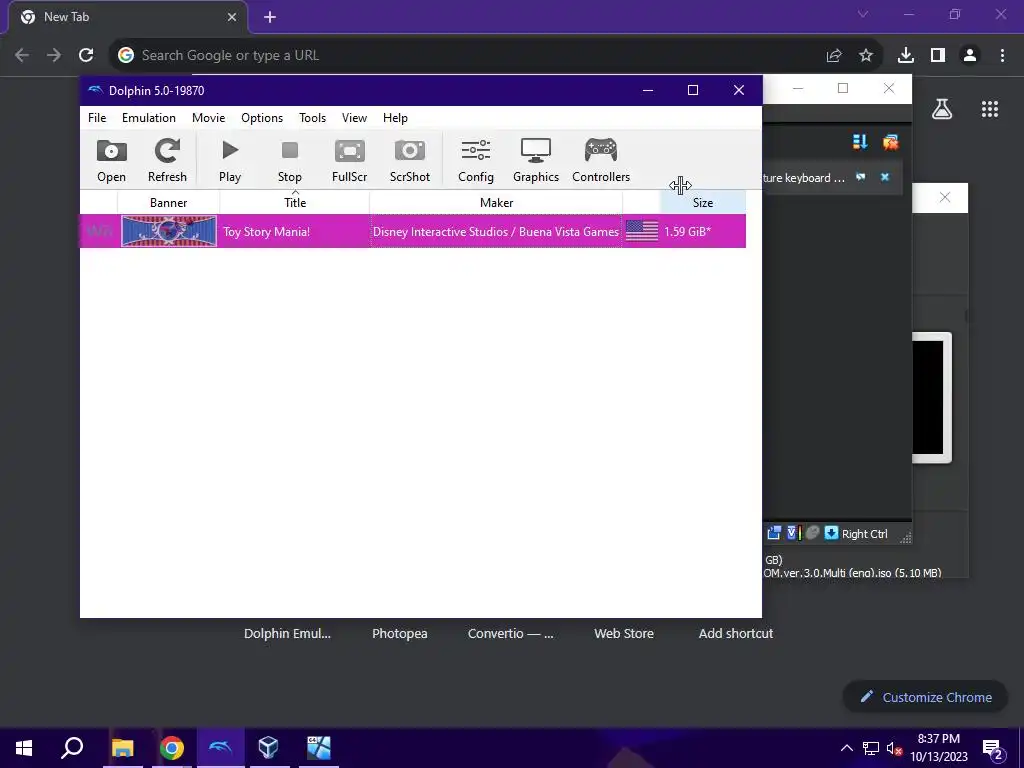Open Chrome Labs flask icon
Viewport: 1024px width, 768px height.
[x=942, y=109]
